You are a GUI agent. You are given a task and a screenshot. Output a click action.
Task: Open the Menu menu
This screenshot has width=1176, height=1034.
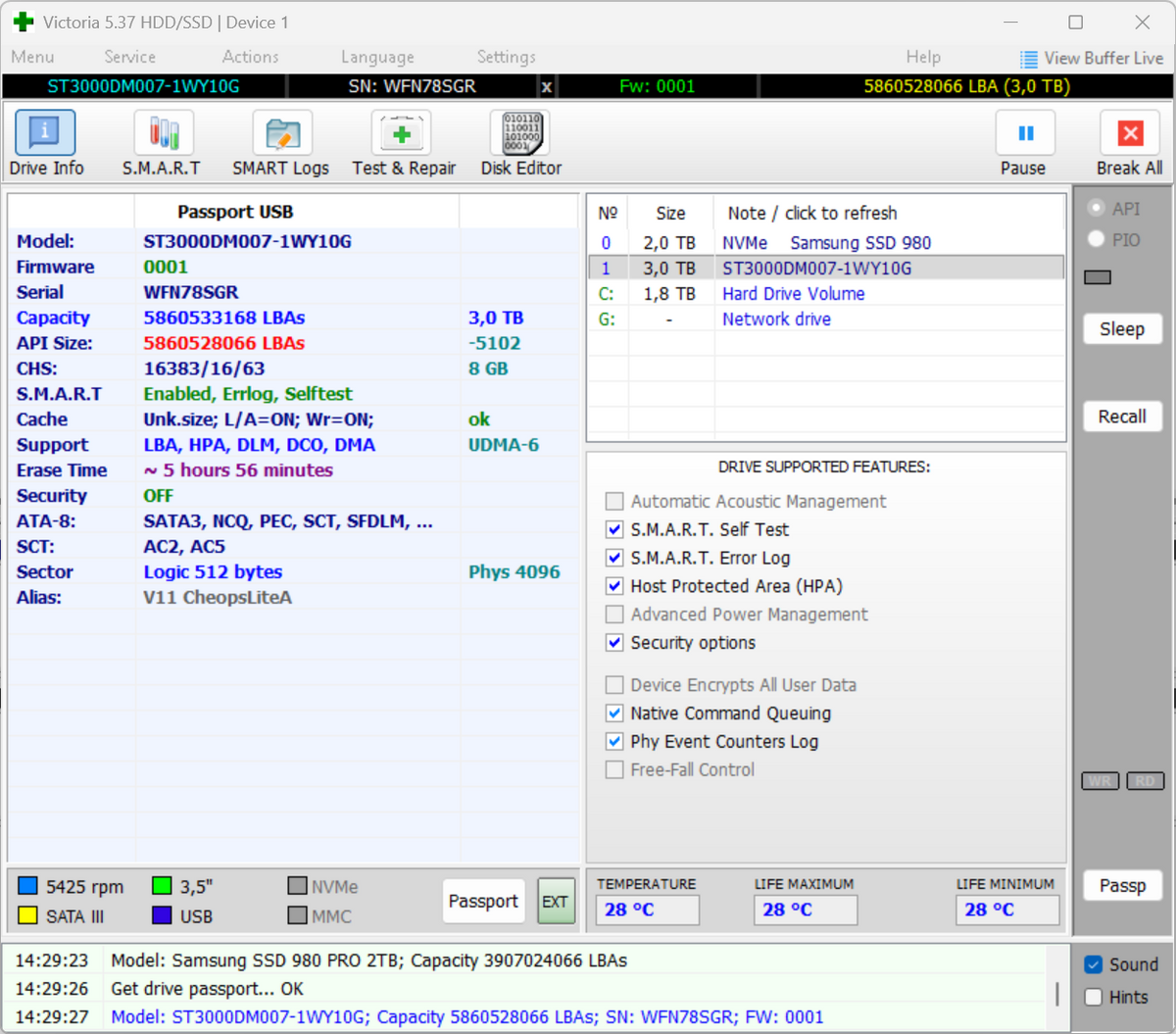point(32,57)
